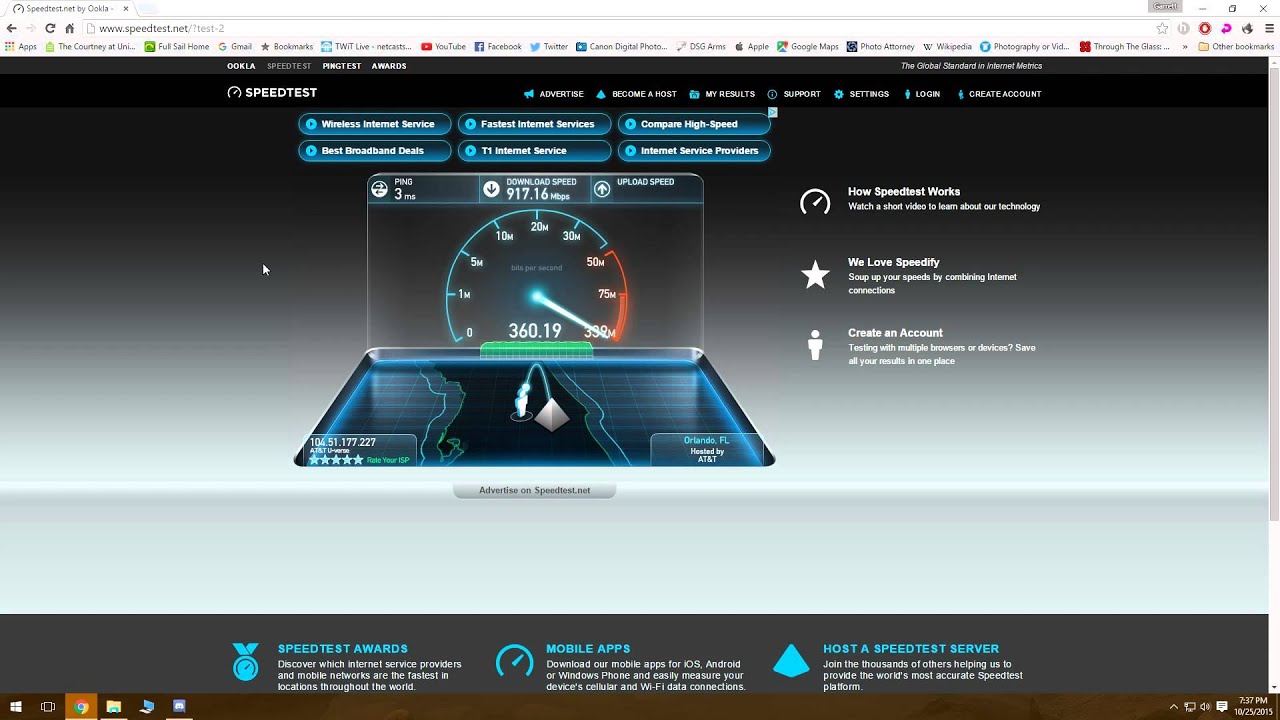Open the browser home page icon

click(x=69, y=28)
